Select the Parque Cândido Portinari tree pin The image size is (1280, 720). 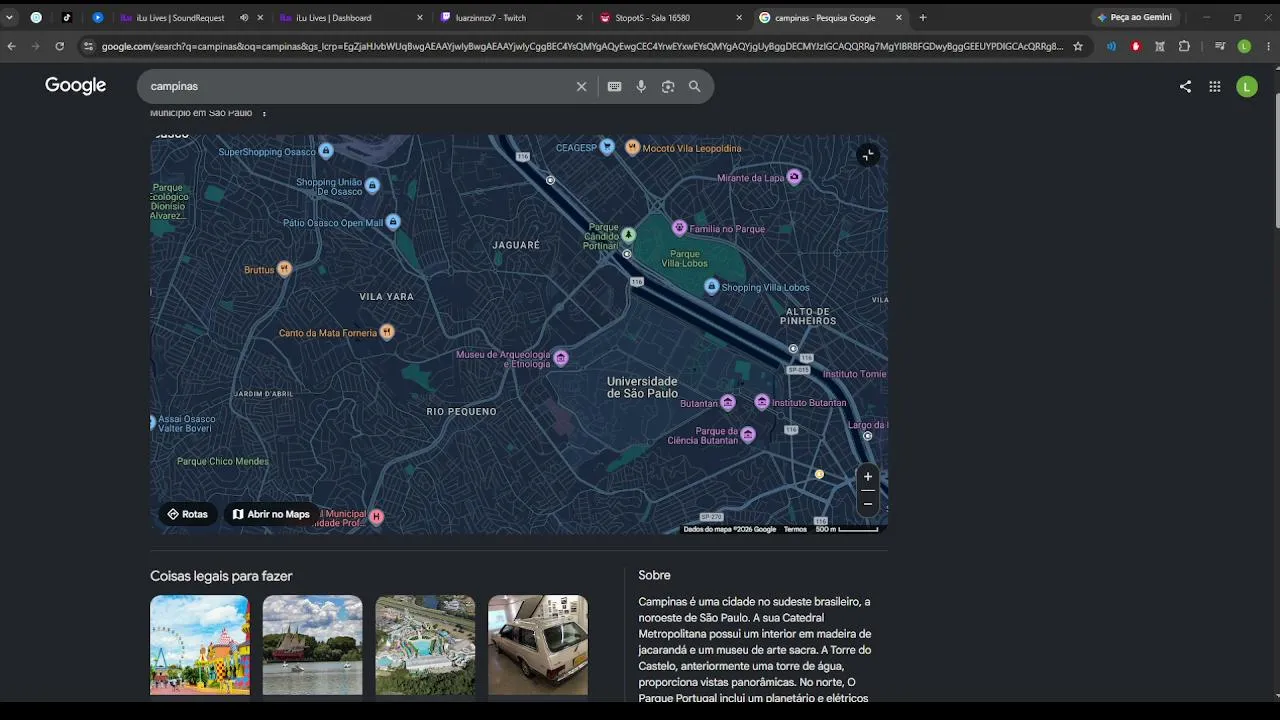click(x=628, y=235)
